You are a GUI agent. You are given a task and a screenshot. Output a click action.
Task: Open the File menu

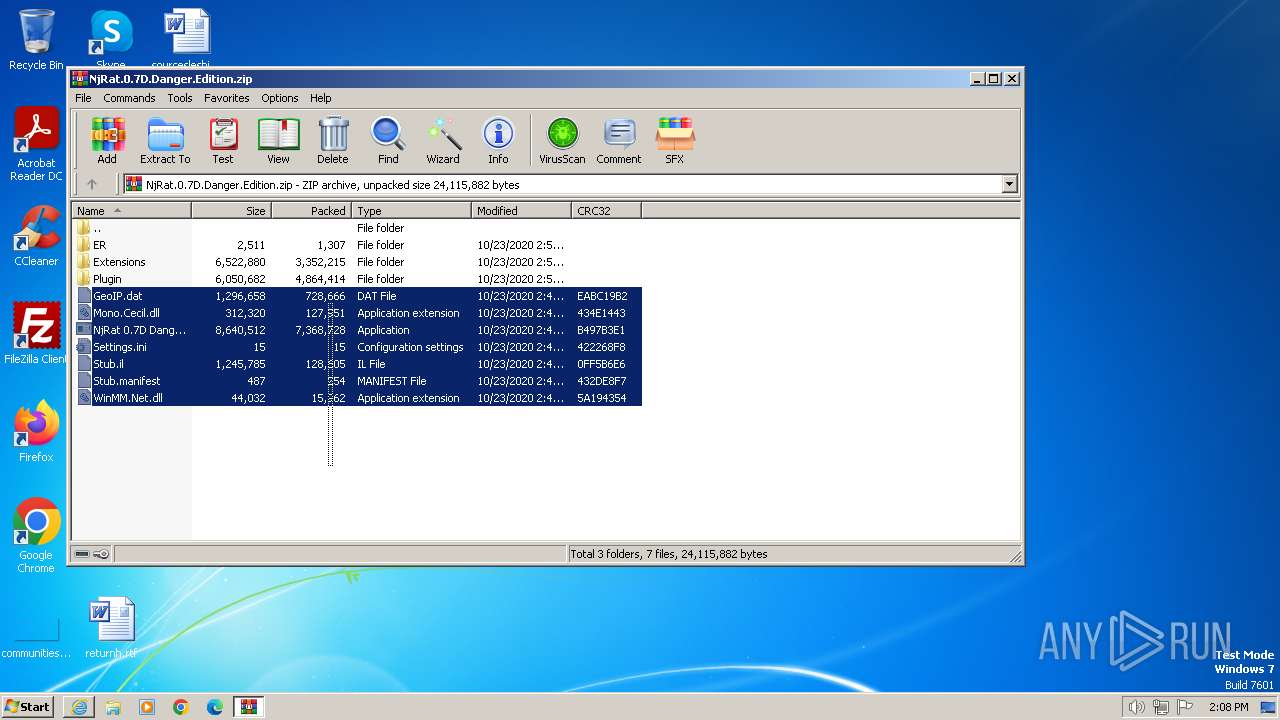coord(83,98)
